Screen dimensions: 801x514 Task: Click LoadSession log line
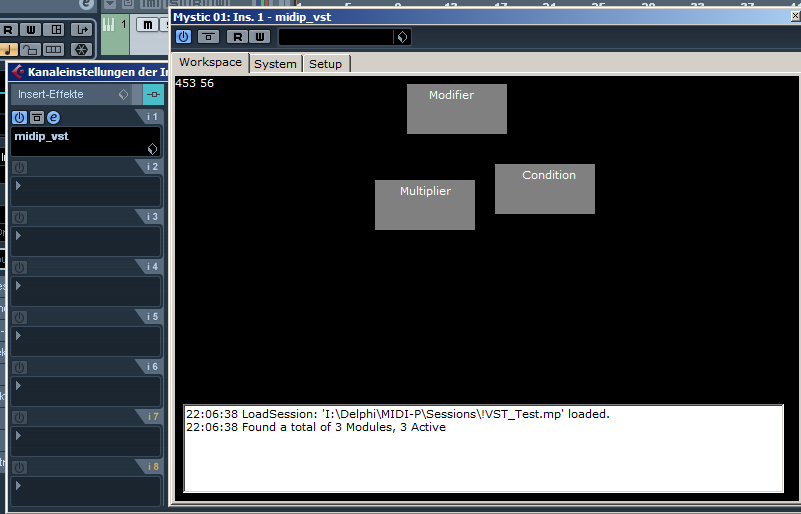(x=398, y=414)
